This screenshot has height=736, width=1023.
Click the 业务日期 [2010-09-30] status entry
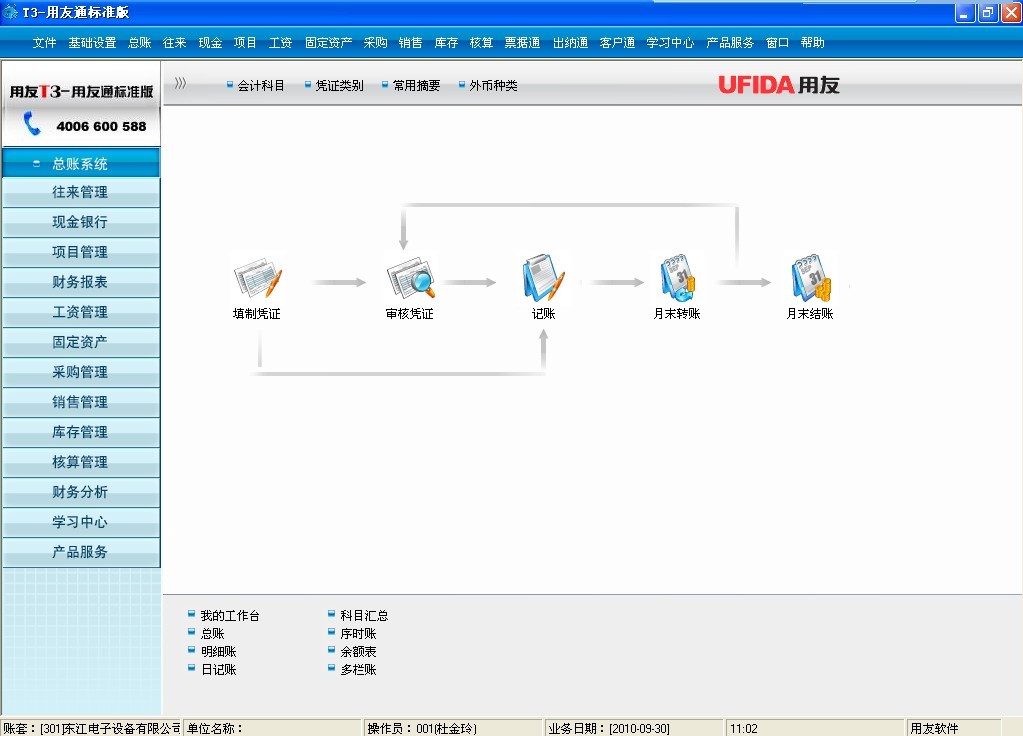pyautogui.click(x=634, y=728)
